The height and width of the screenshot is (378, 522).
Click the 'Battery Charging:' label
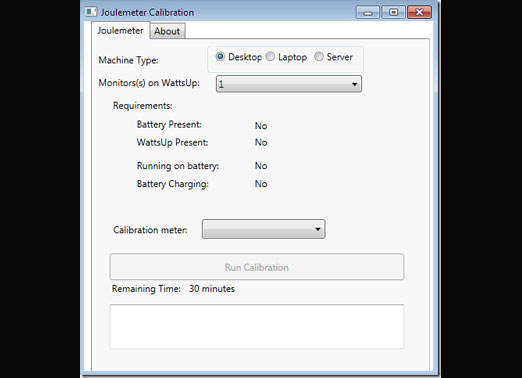[172, 184]
